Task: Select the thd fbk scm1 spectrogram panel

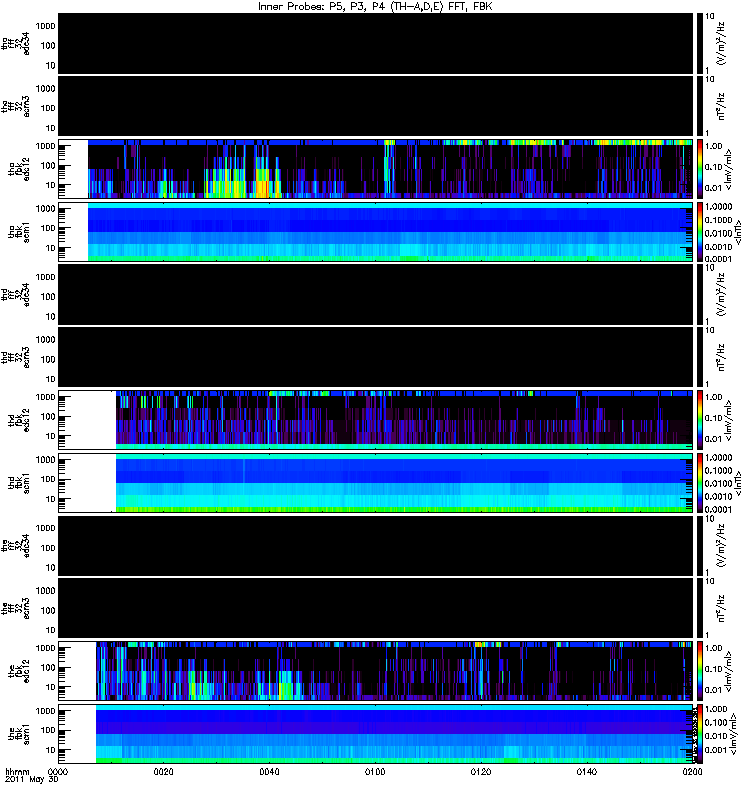Action: [375, 483]
